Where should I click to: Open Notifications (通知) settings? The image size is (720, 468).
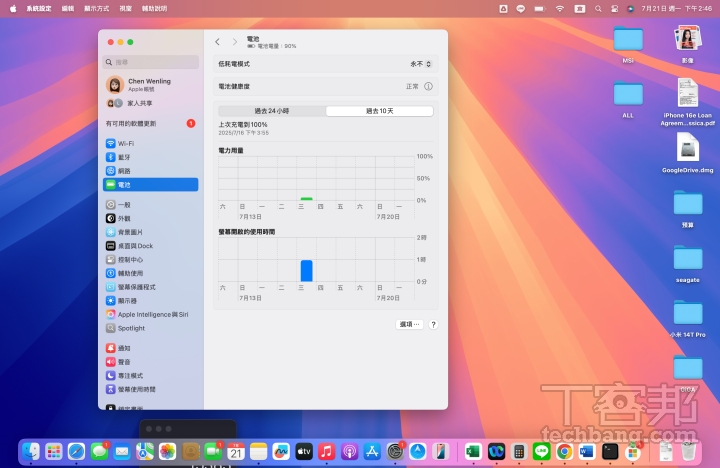pos(151,348)
